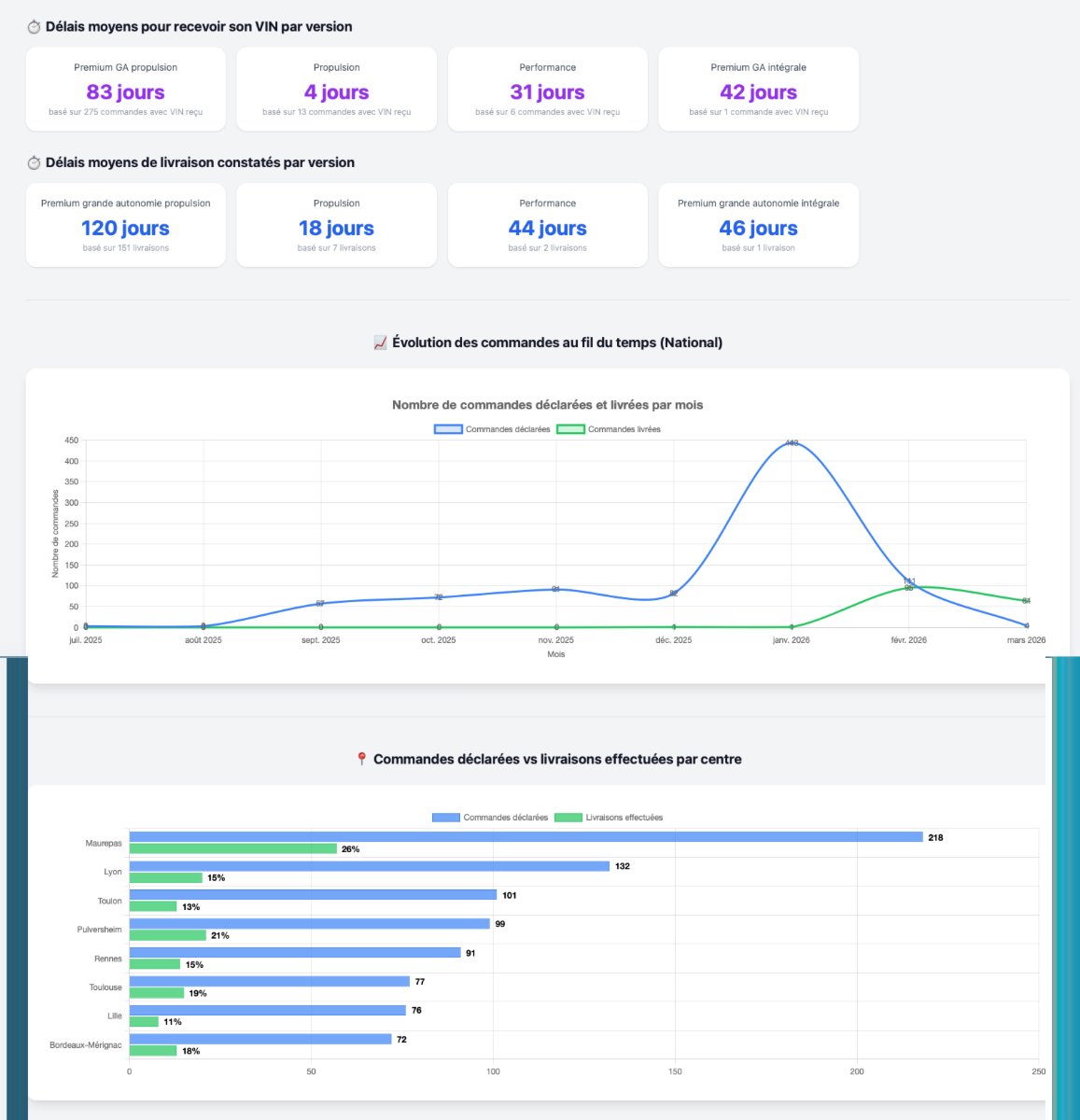
Task: Click the stopwatch icon beside delivery delays heading
Action: 34,163
